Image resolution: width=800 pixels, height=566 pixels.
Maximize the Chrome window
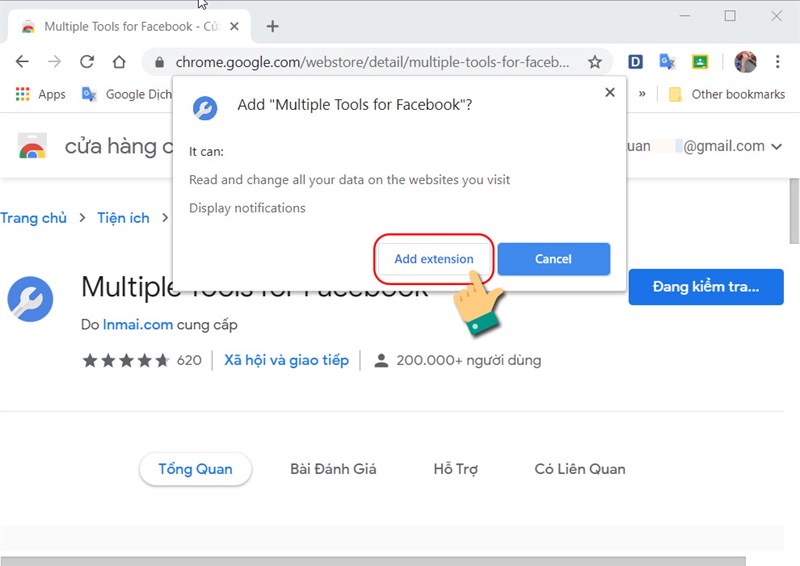pyautogui.click(x=730, y=16)
